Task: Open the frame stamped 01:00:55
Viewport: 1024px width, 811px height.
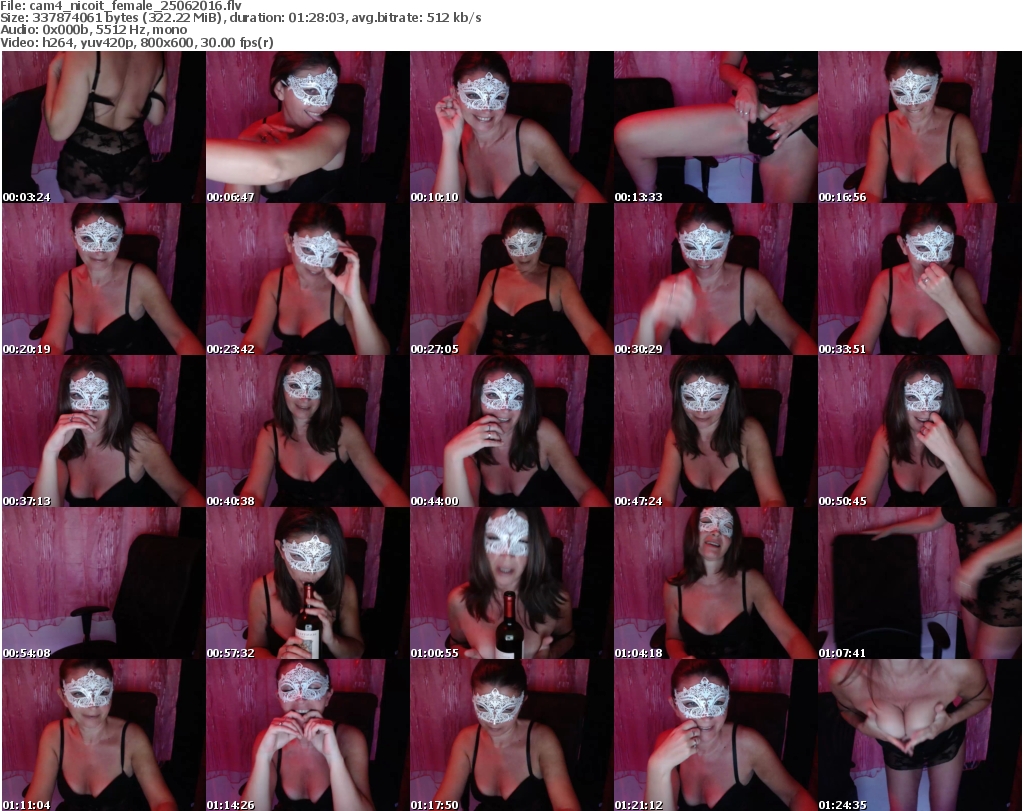Action: pos(511,584)
